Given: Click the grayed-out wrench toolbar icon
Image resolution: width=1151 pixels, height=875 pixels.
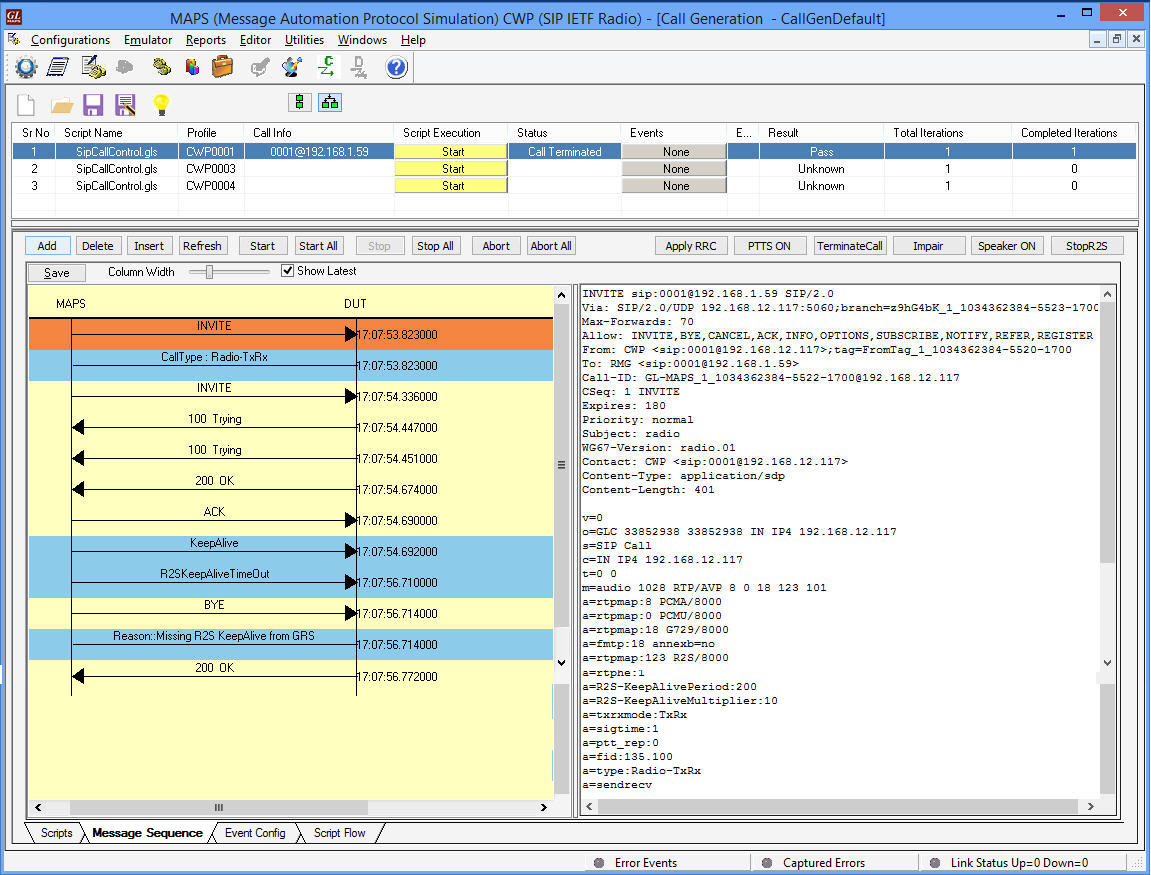Looking at the screenshot, I should click(259, 68).
